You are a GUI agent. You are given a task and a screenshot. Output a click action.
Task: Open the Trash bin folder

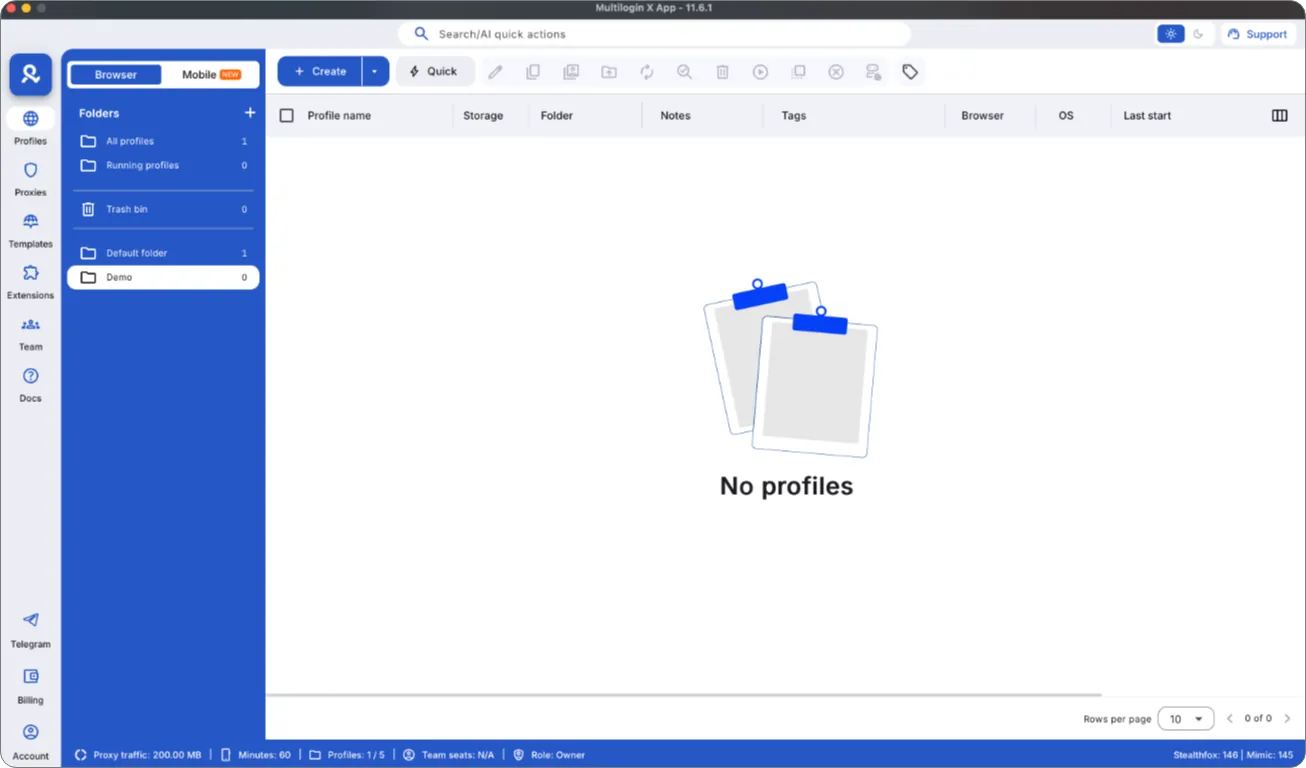(x=163, y=209)
